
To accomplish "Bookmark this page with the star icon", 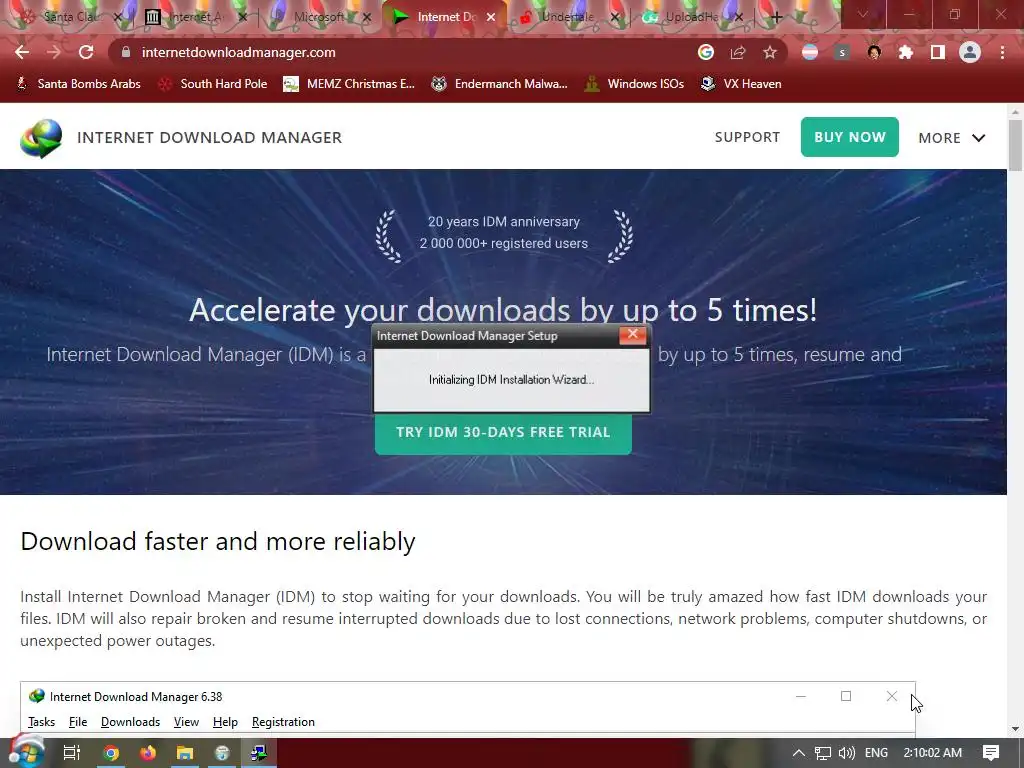I will pos(770,52).
